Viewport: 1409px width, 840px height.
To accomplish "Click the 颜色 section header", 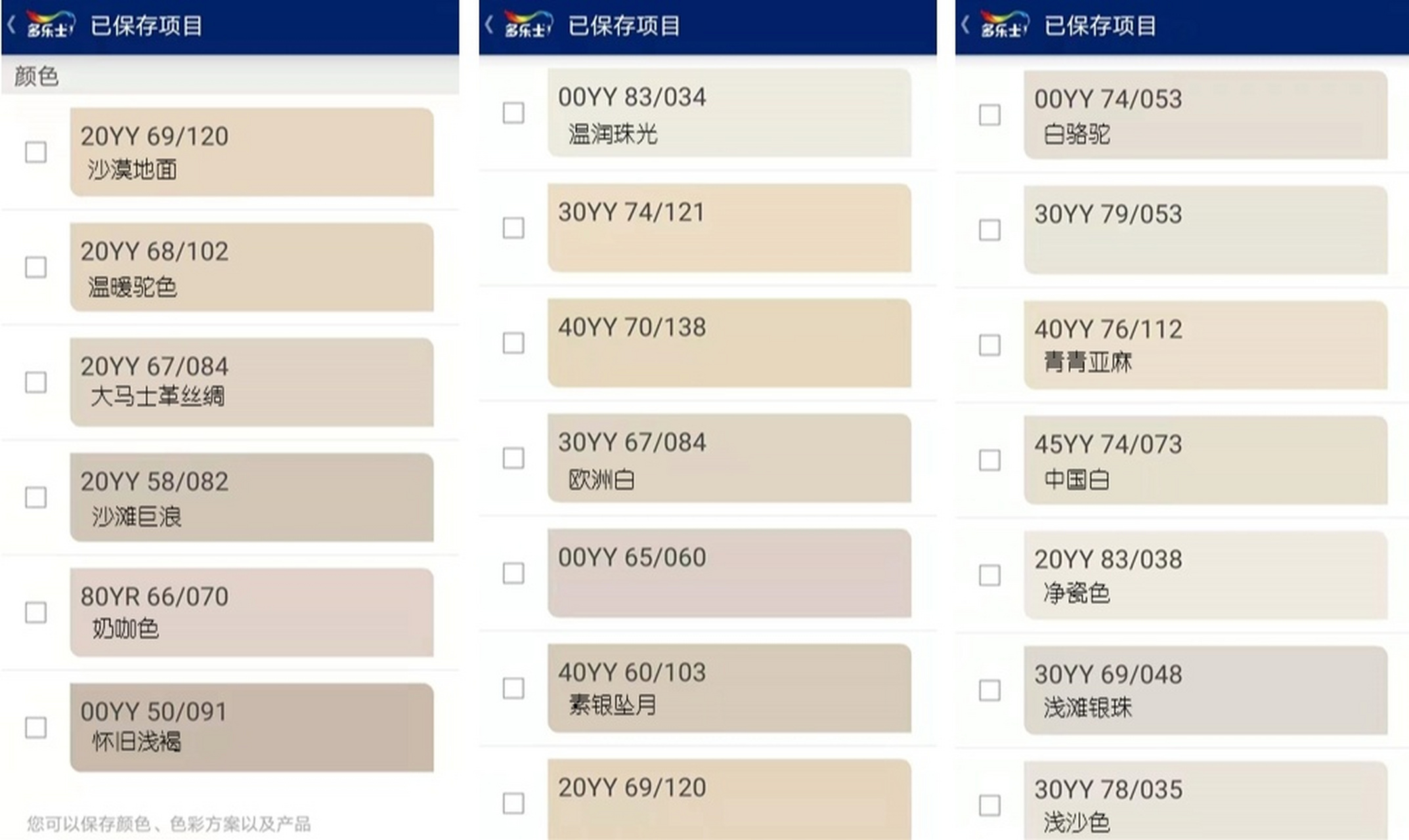I will (37, 76).
